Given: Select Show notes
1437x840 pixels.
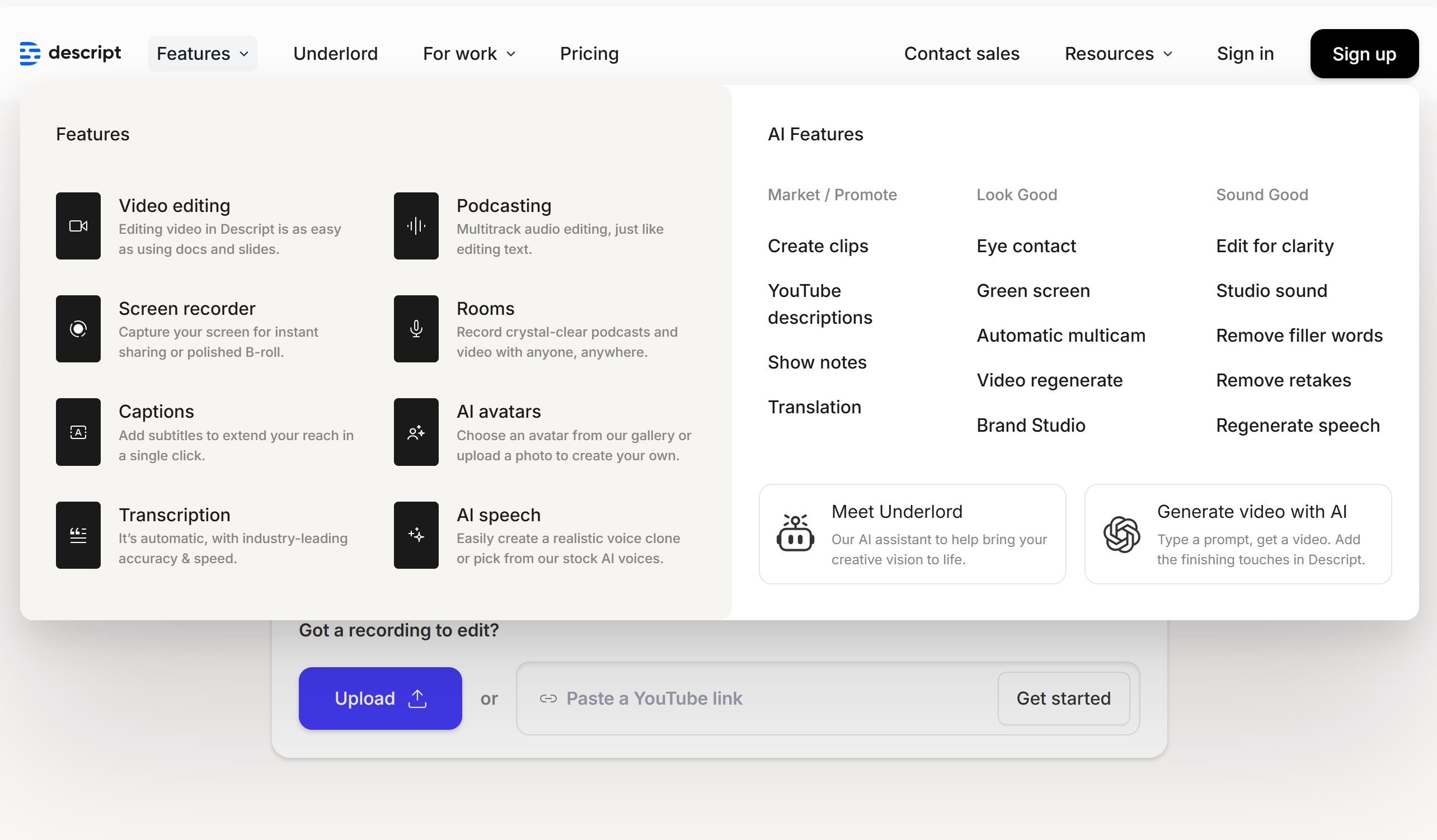Looking at the screenshot, I should (816, 362).
